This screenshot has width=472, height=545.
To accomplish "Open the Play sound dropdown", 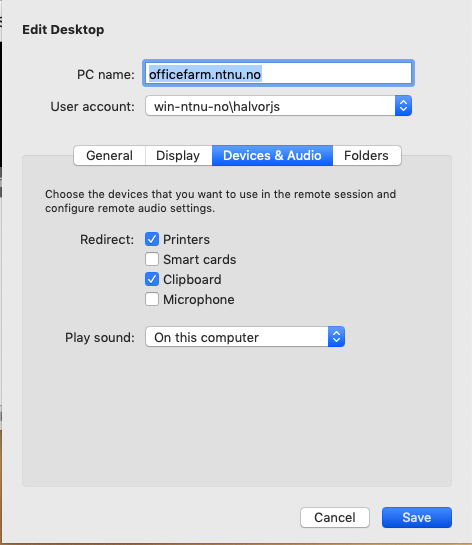I will [x=245, y=337].
